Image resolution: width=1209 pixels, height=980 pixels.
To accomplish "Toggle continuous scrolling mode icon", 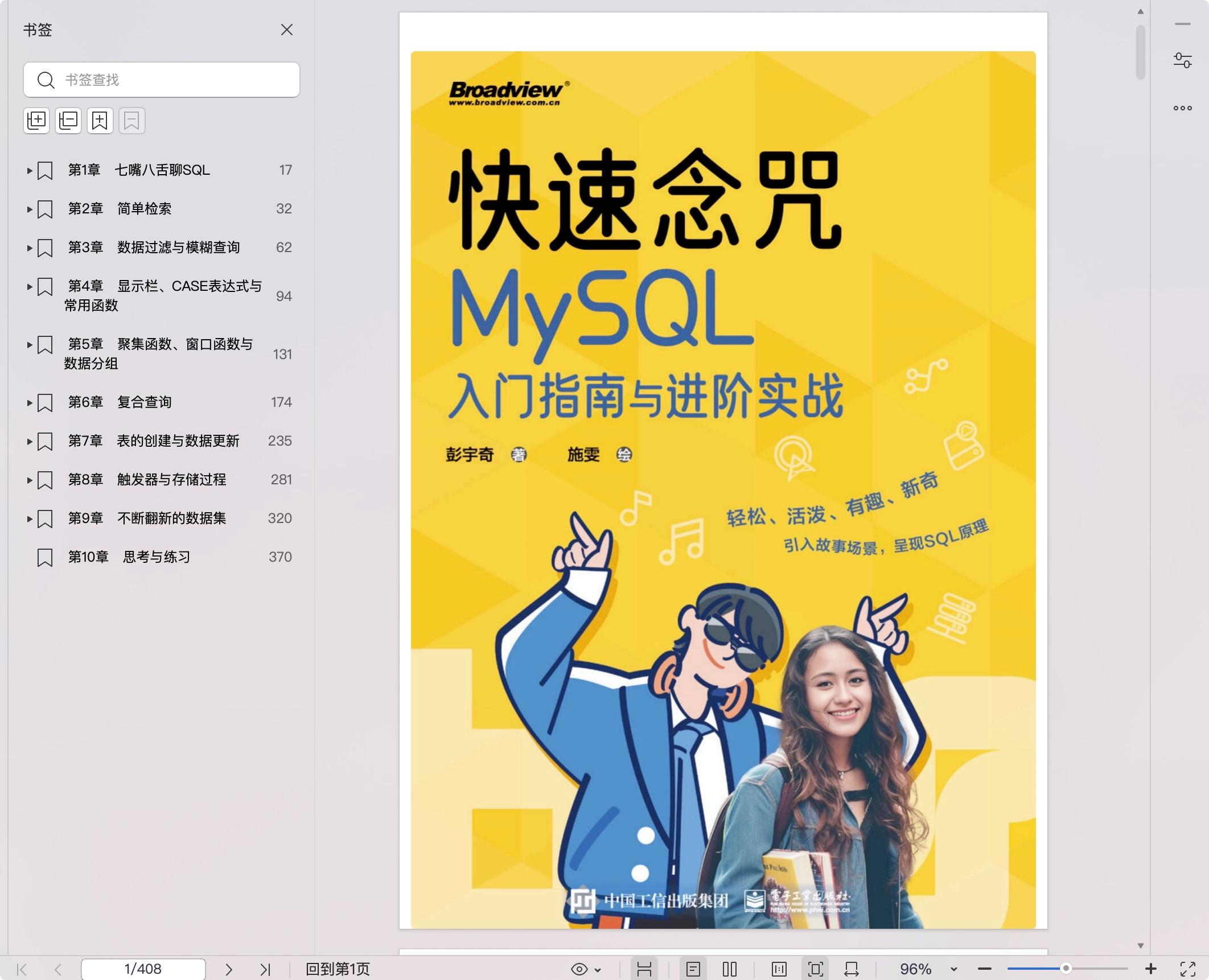I will pos(644,969).
